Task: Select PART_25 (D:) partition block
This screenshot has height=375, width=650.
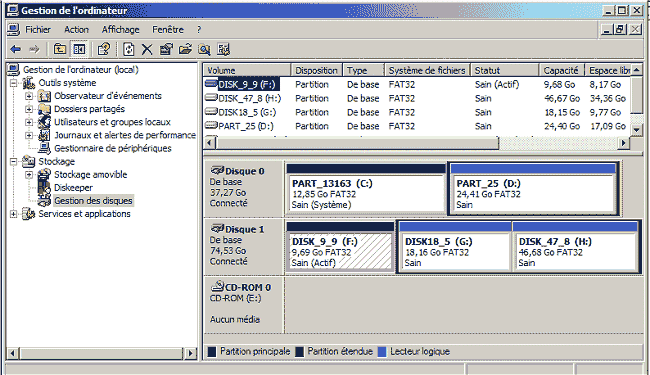Action: tap(533, 189)
